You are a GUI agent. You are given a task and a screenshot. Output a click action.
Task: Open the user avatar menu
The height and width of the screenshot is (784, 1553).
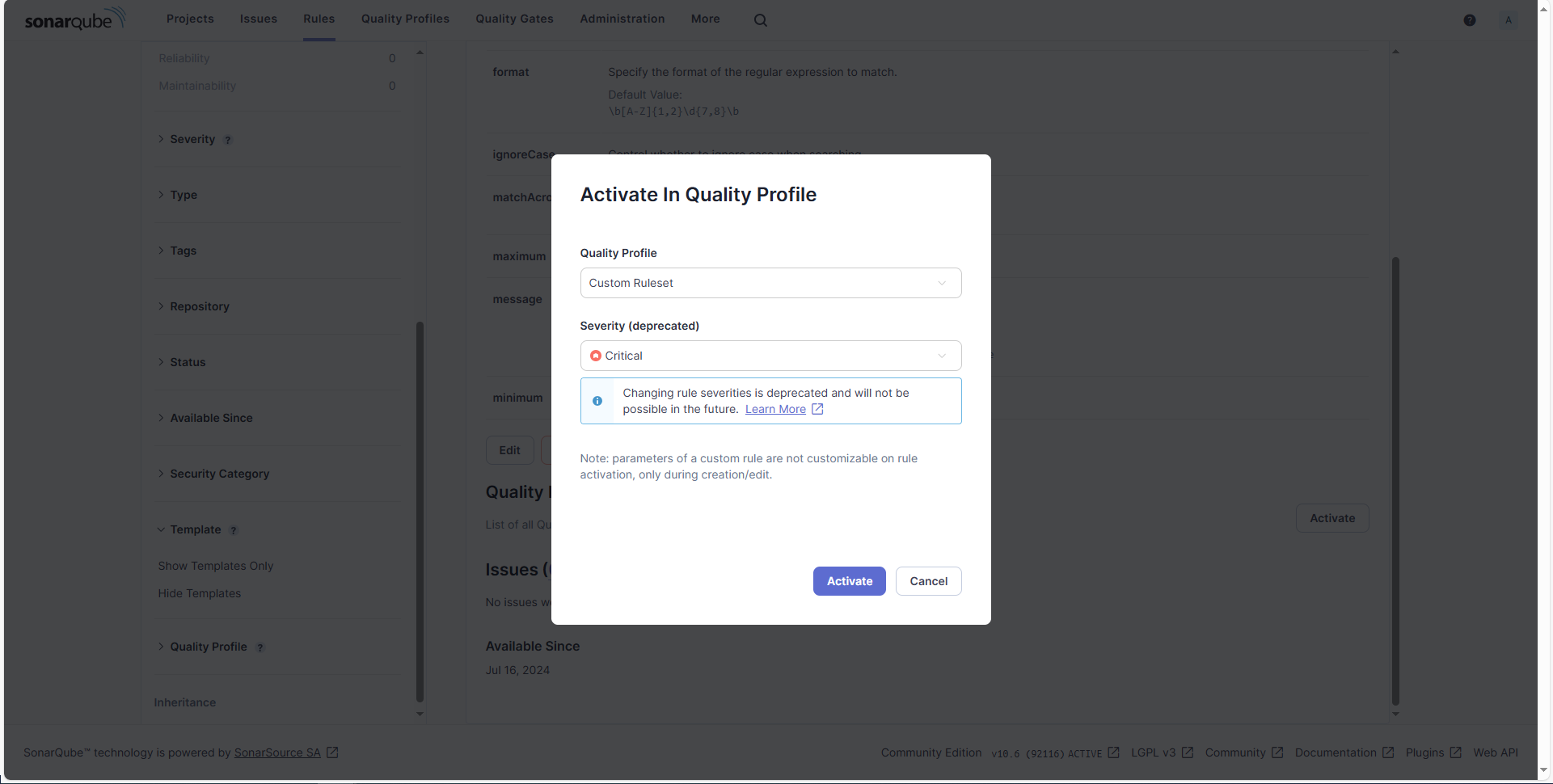coord(1508,20)
